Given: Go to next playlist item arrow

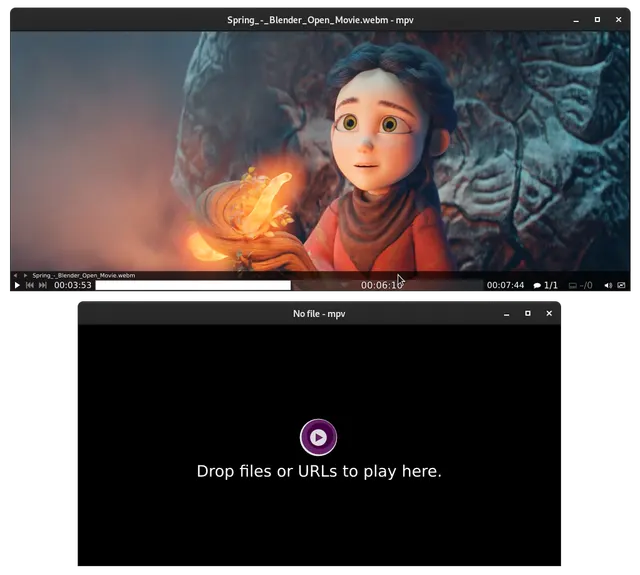Looking at the screenshot, I should [x=25, y=275].
